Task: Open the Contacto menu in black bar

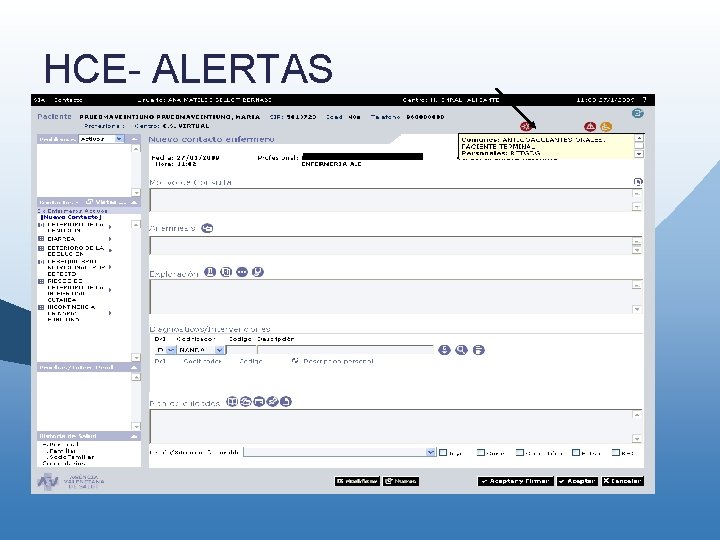Action: [68, 100]
